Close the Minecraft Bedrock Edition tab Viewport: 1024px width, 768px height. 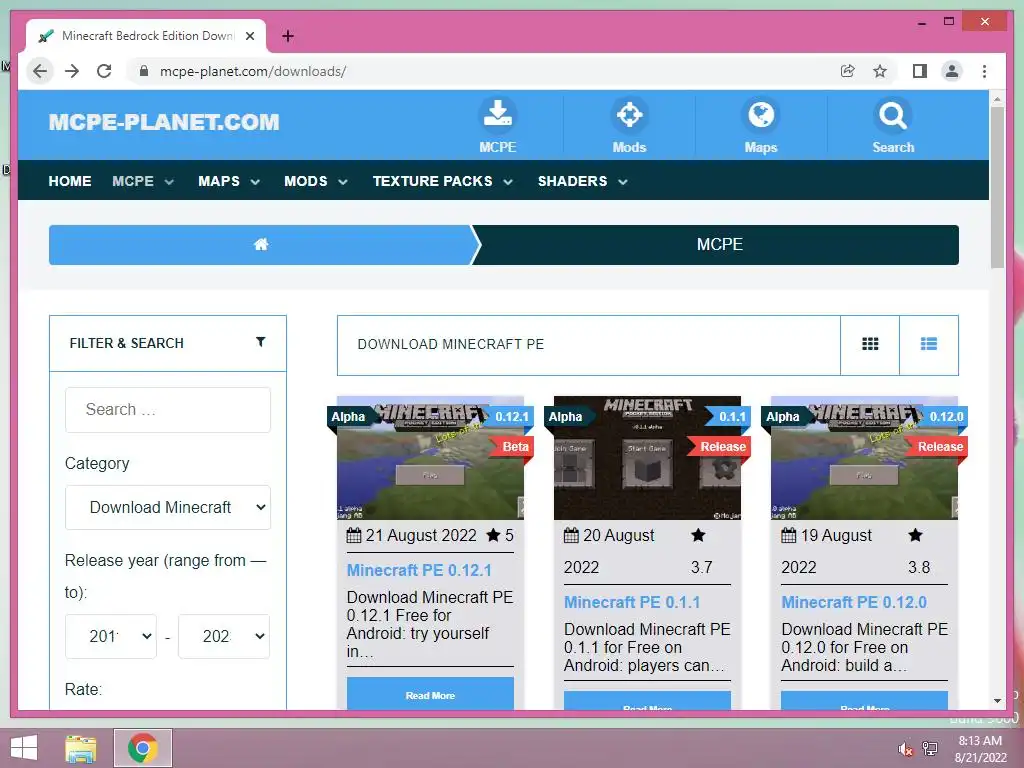click(250, 36)
